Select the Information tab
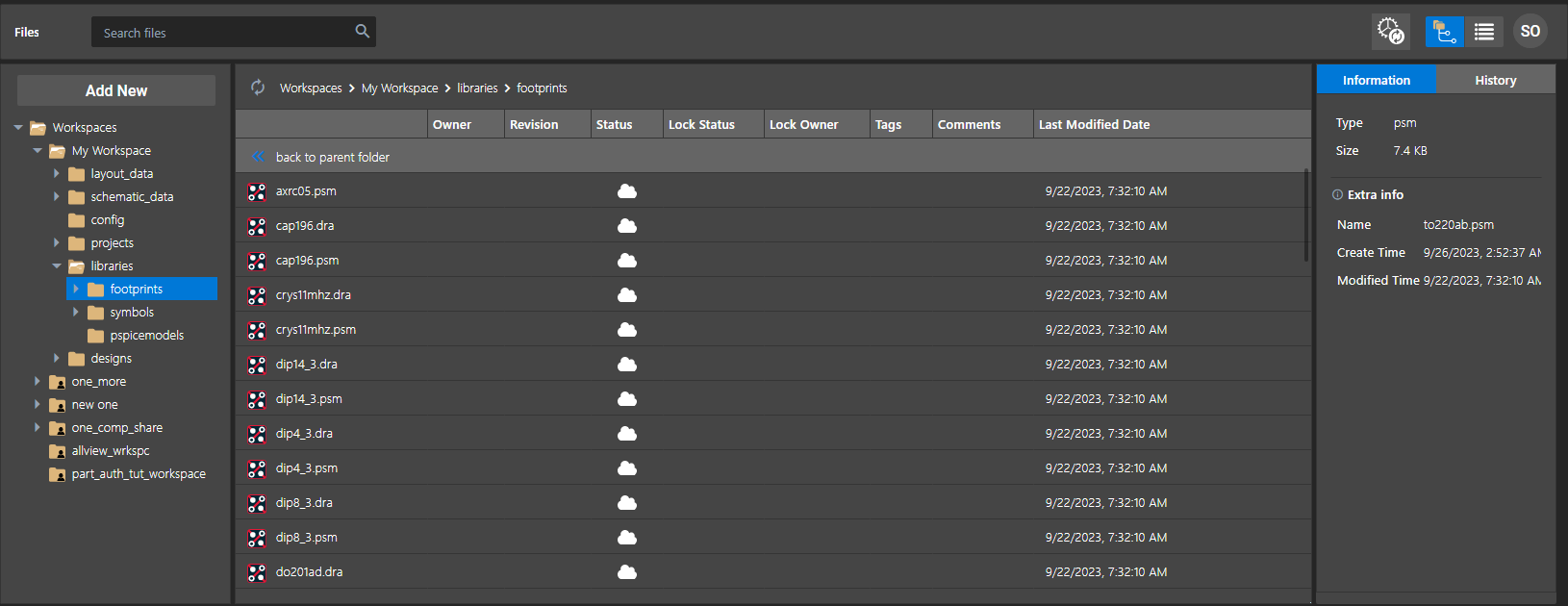 [x=1376, y=80]
